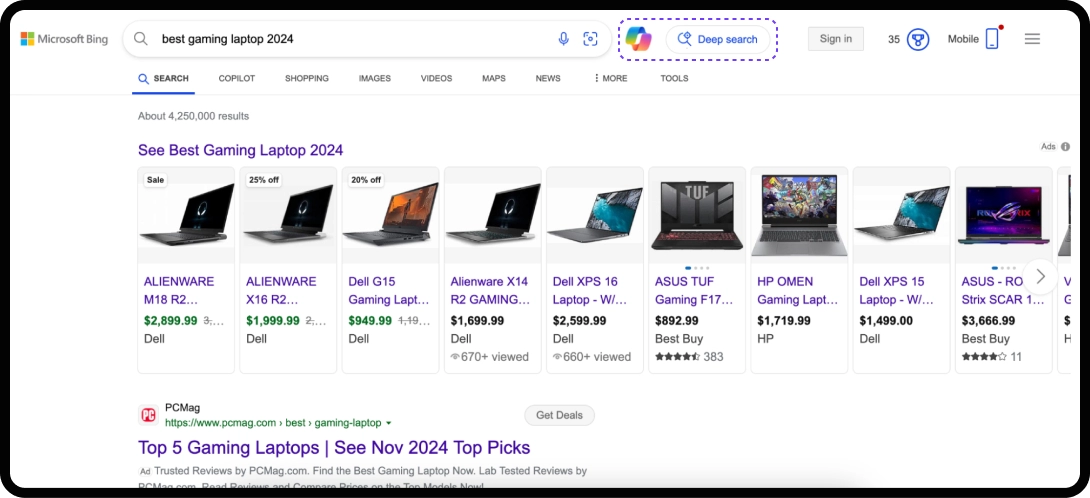The height and width of the screenshot is (498, 1090).
Task: Open visual search camera icon
Action: [x=590, y=39]
